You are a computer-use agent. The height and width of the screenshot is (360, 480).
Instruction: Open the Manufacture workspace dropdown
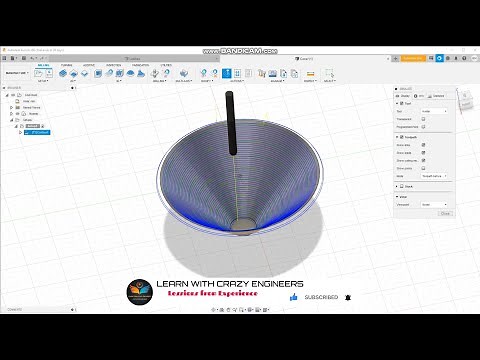17,73
